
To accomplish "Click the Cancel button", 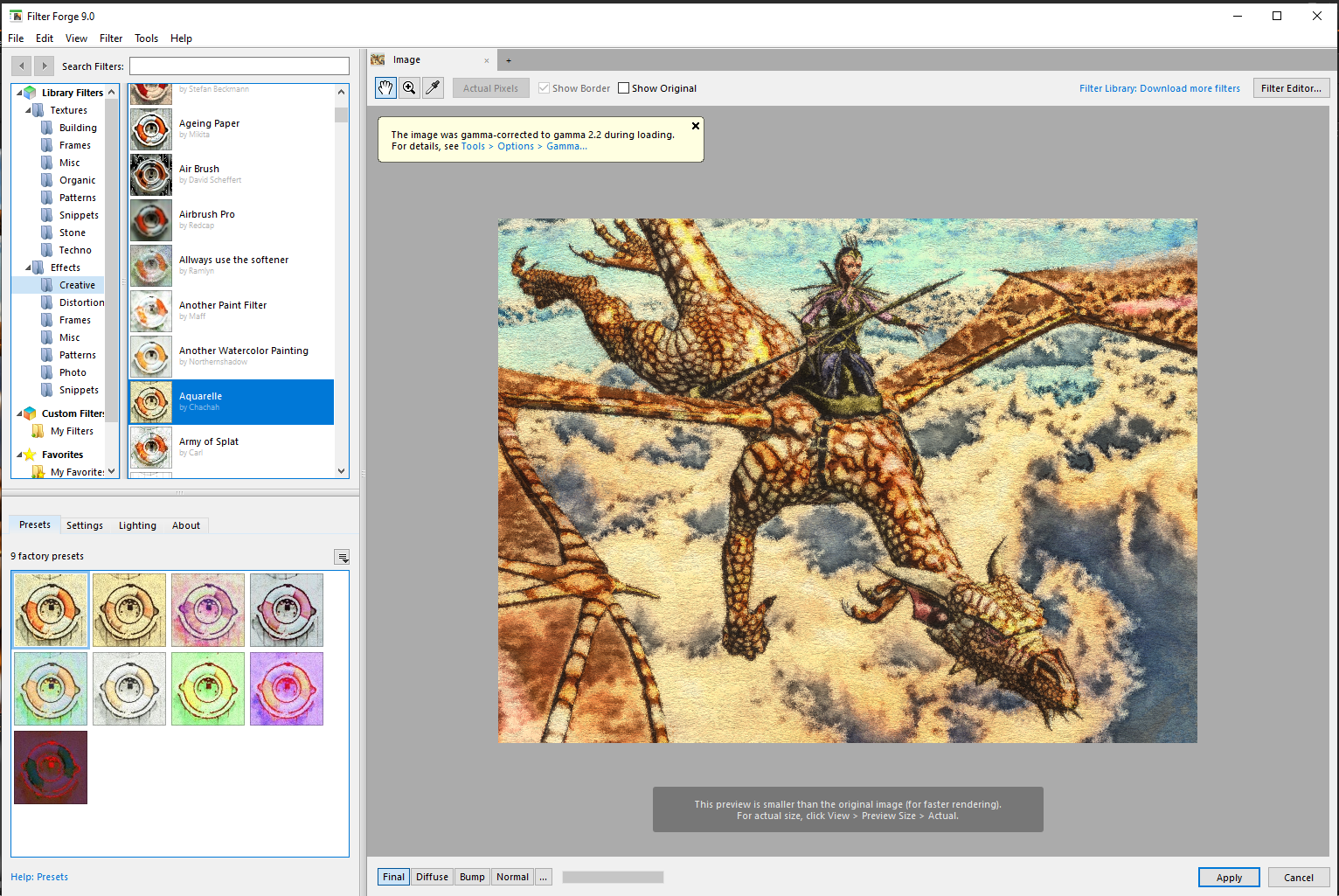I will coord(1299,878).
